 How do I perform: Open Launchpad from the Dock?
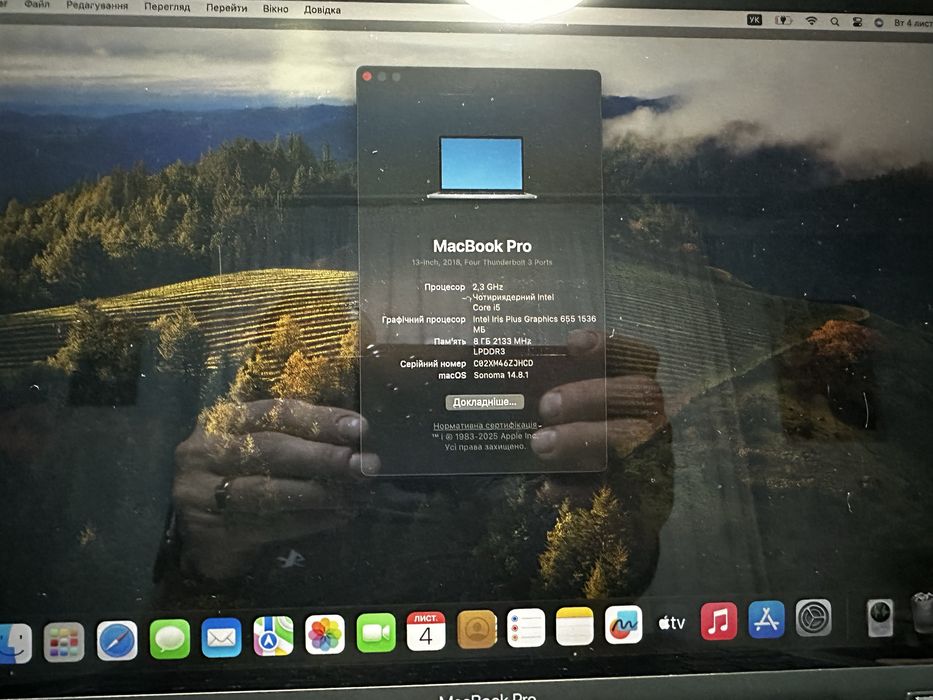pos(64,642)
